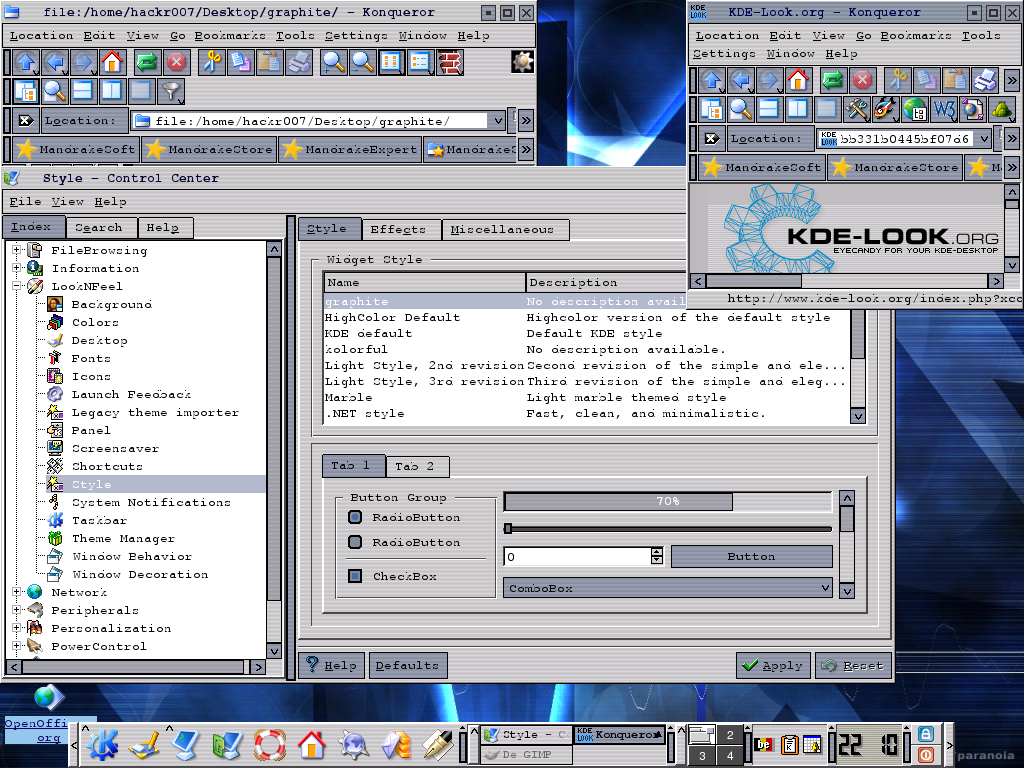The height and width of the screenshot is (768, 1024).
Task: Expand the Peripherals tree node
Action: point(17,610)
